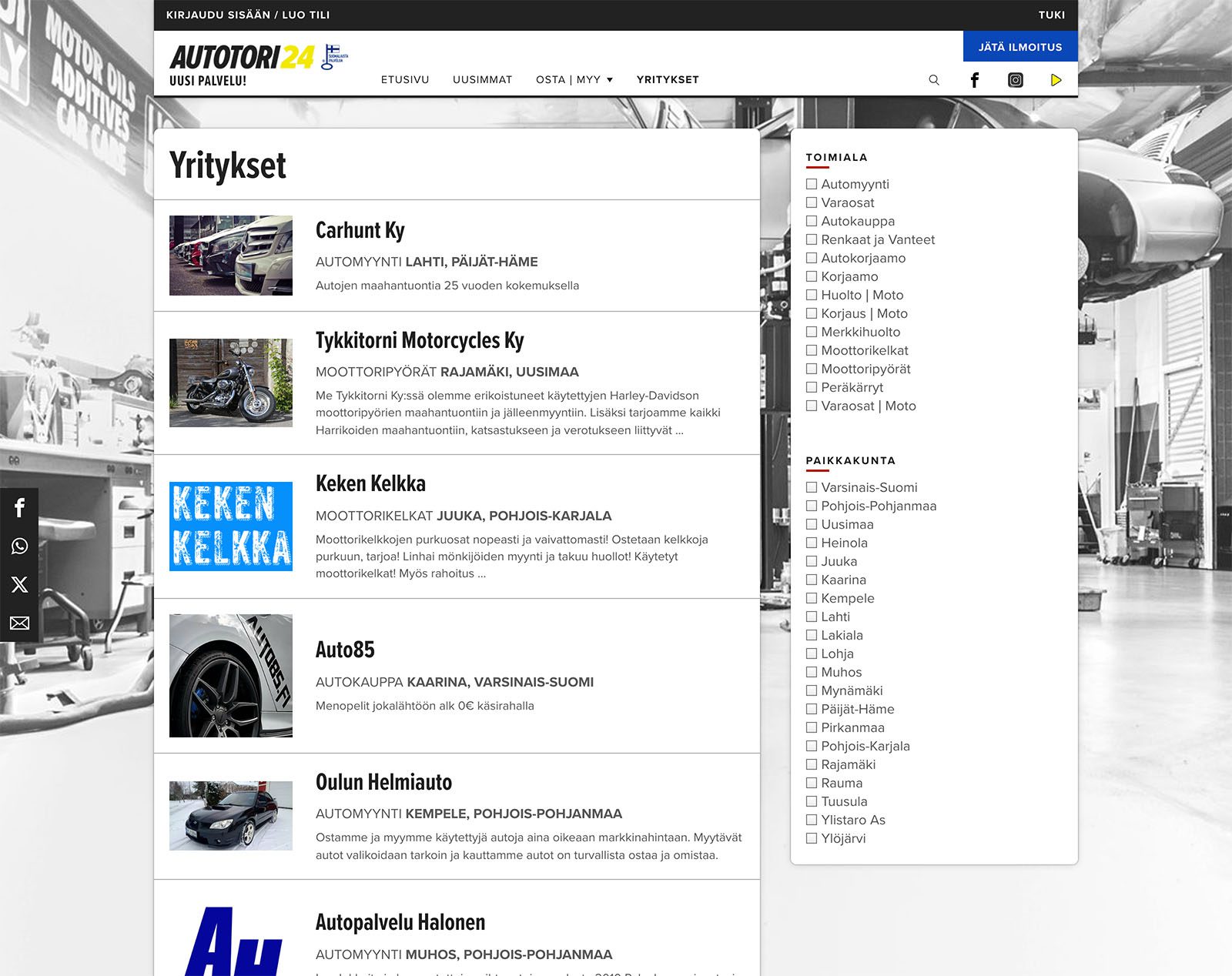Click the yellow play video icon
This screenshot has width=1232, height=976.
click(x=1056, y=80)
